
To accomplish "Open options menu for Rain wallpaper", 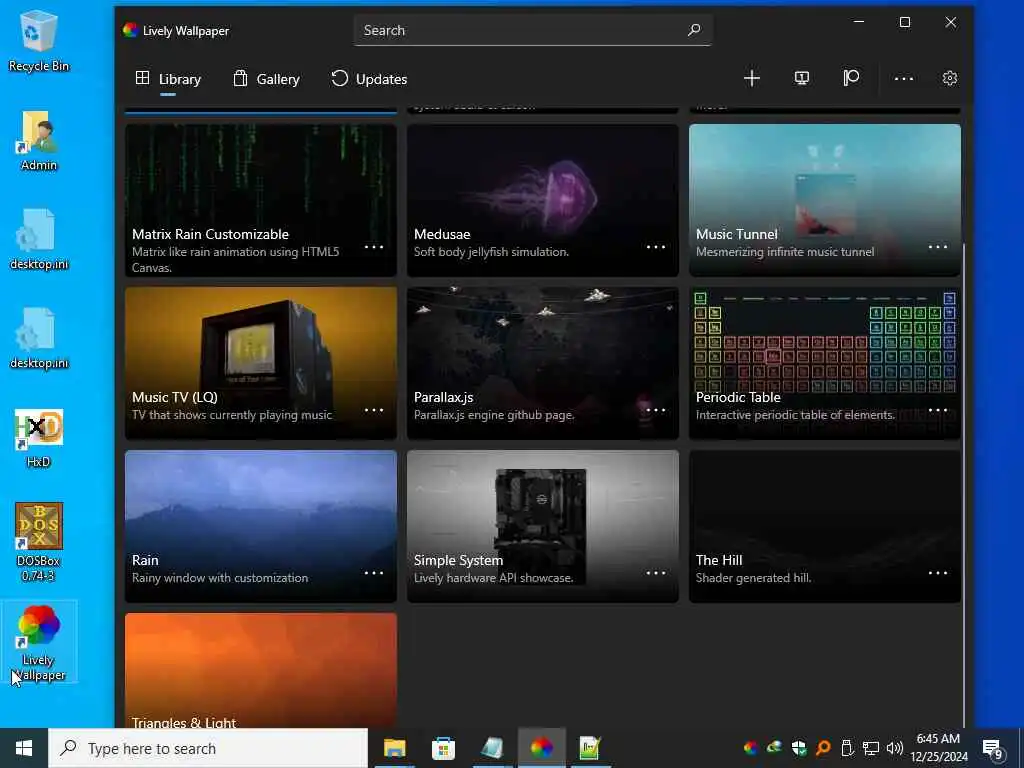I will [x=374, y=573].
